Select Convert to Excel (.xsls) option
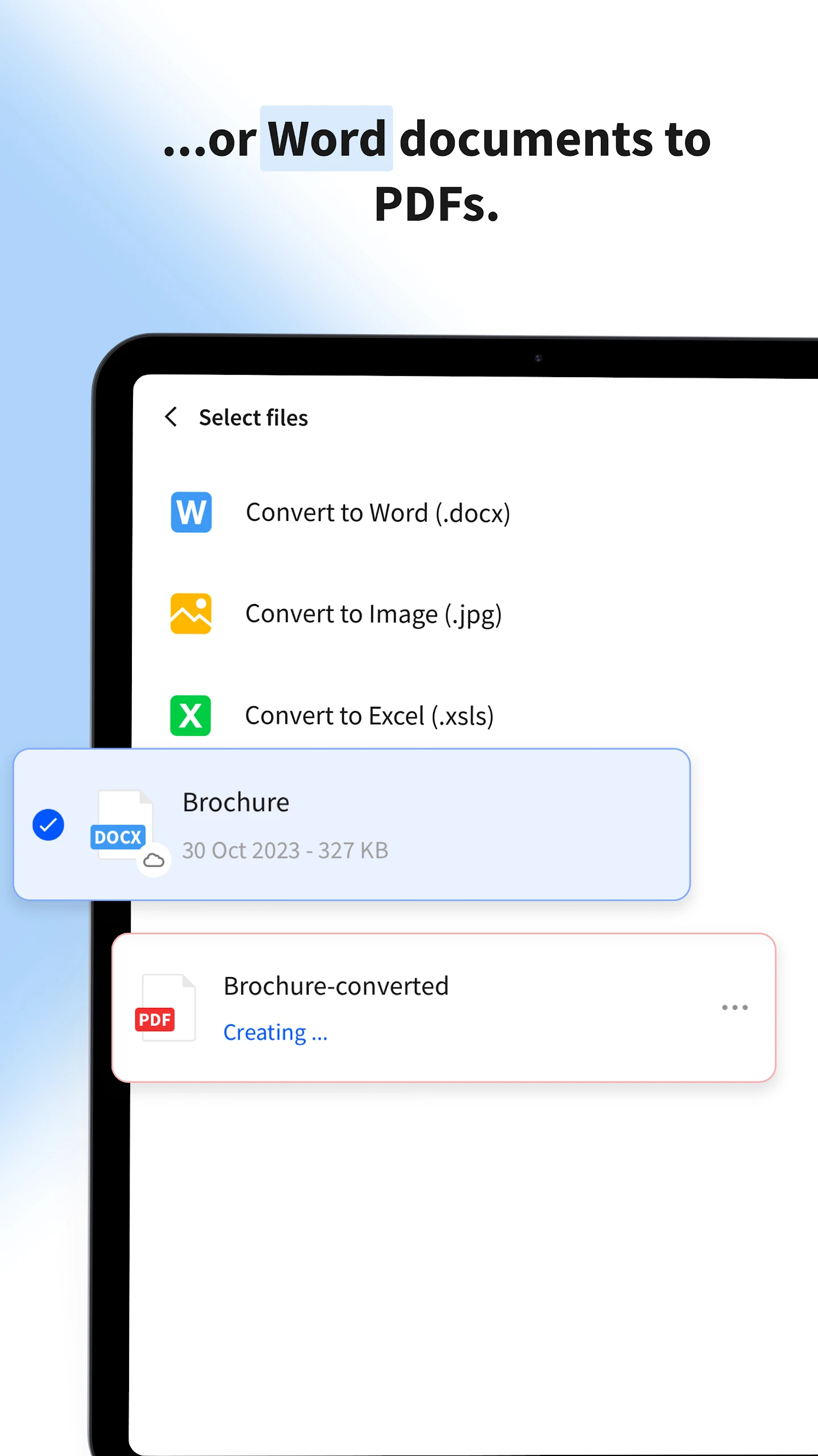Screen dimensions: 818x1456 pyautogui.click(x=369, y=715)
